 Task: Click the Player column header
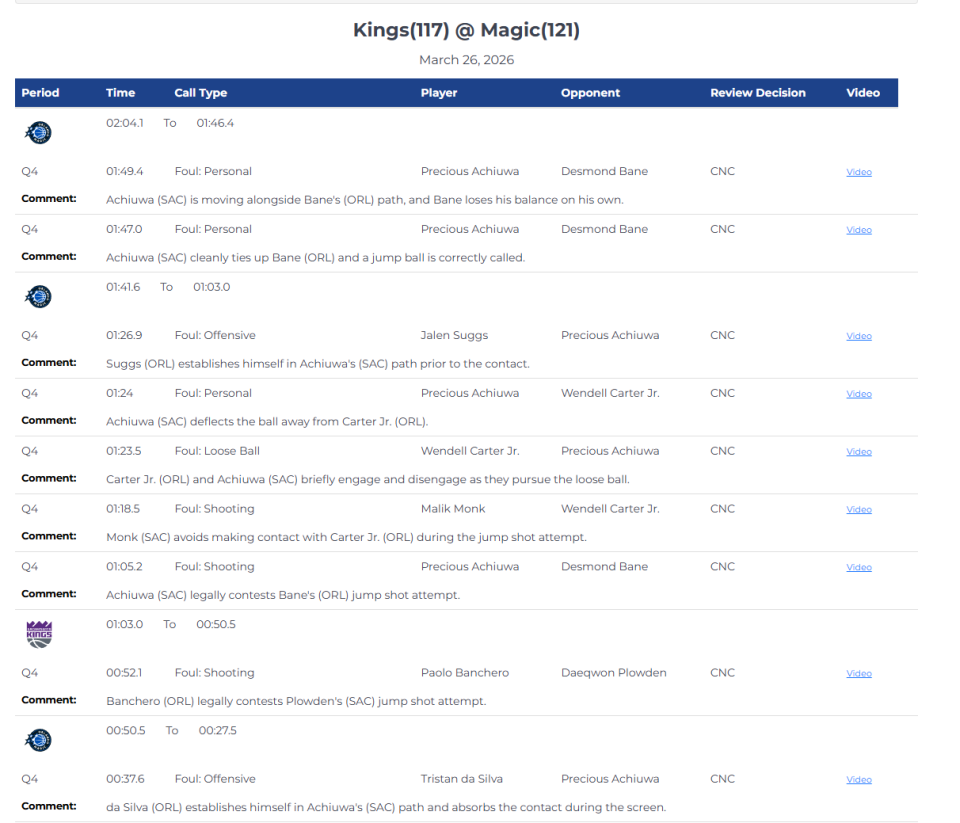click(439, 93)
